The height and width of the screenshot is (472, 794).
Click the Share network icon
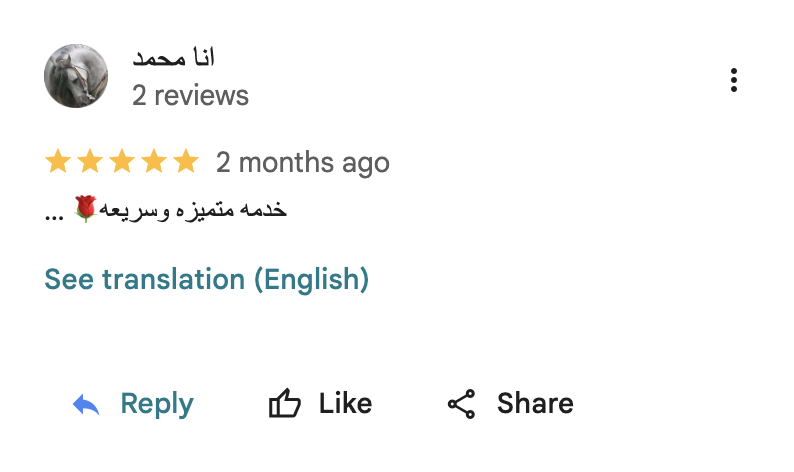tap(461, 404)
